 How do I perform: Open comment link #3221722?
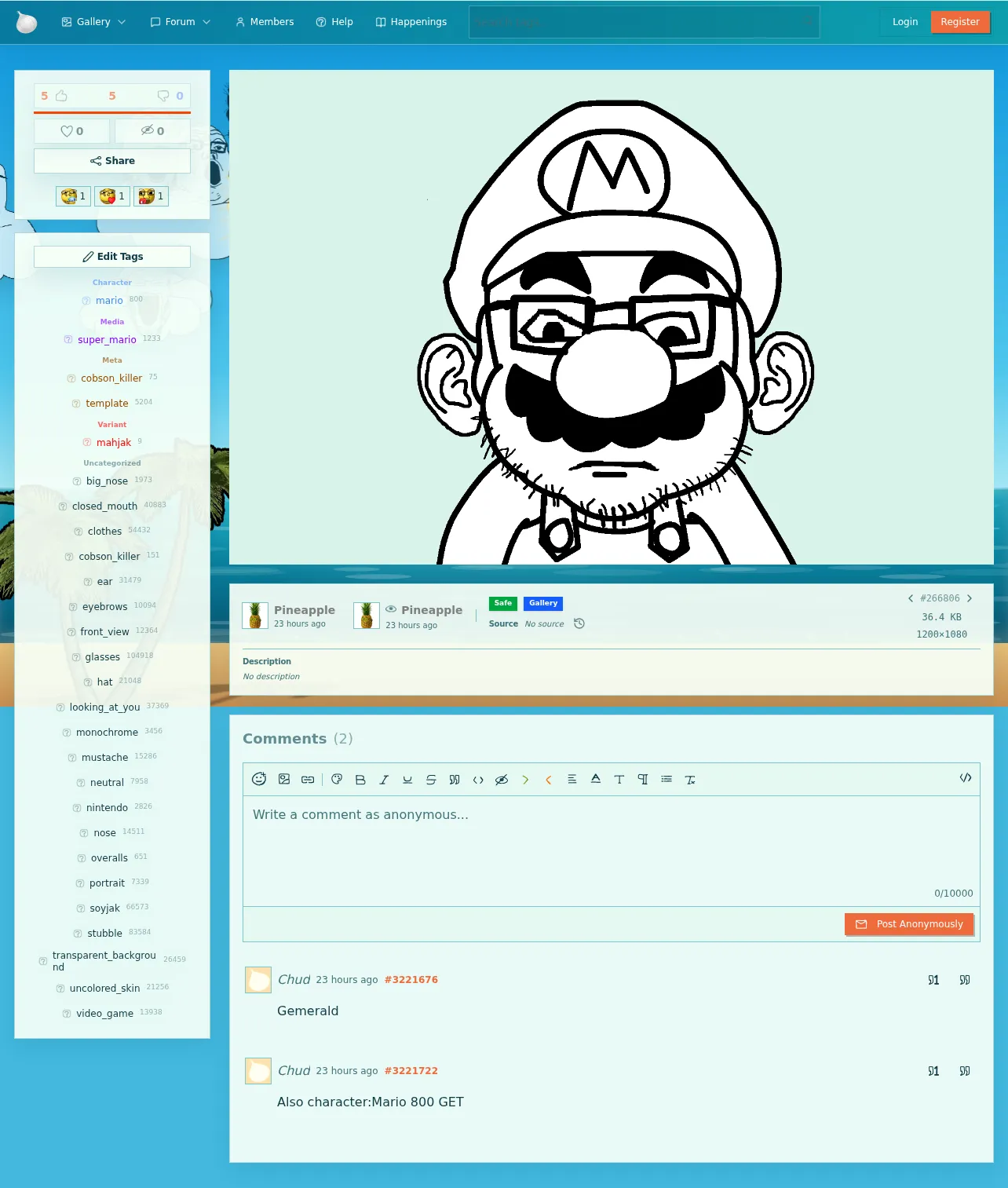411,1071
